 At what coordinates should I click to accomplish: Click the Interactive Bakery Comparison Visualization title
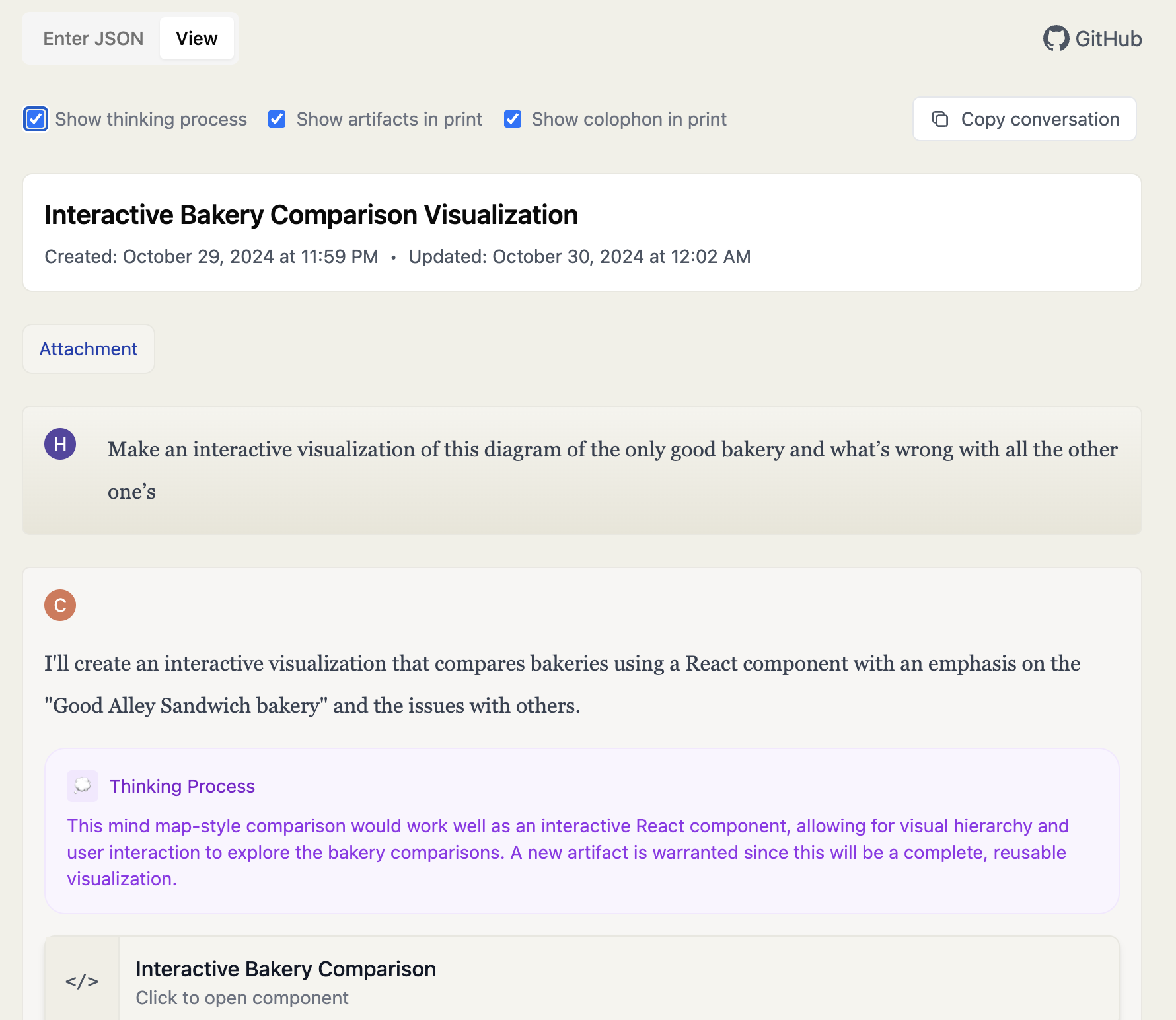(x=311, y=215)
